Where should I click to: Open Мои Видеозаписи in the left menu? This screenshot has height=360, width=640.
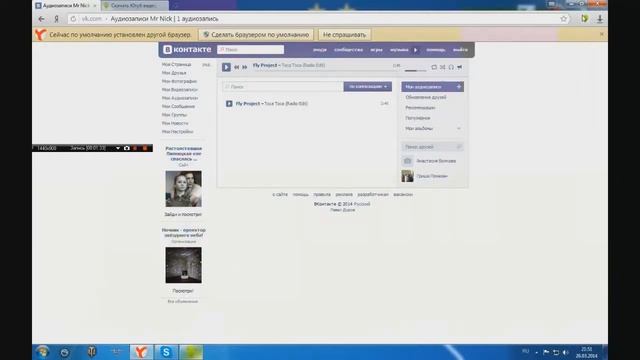pyautogui.click(x=180, y=89)
